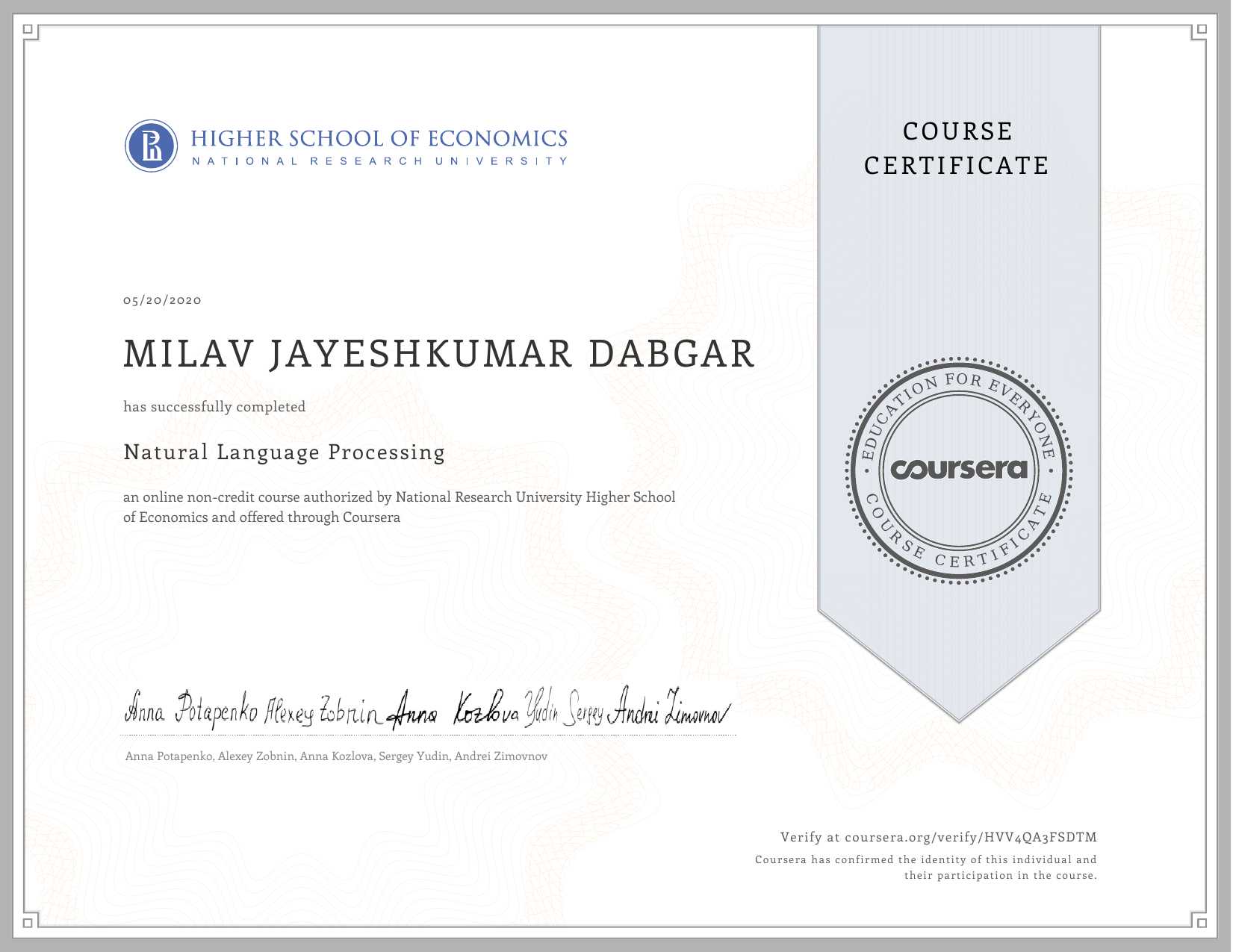Image resolution: width=1233 pixels, height=952 pixels.
Task: Click the bottom-left corner ornament square
Action: click(28, 922)
